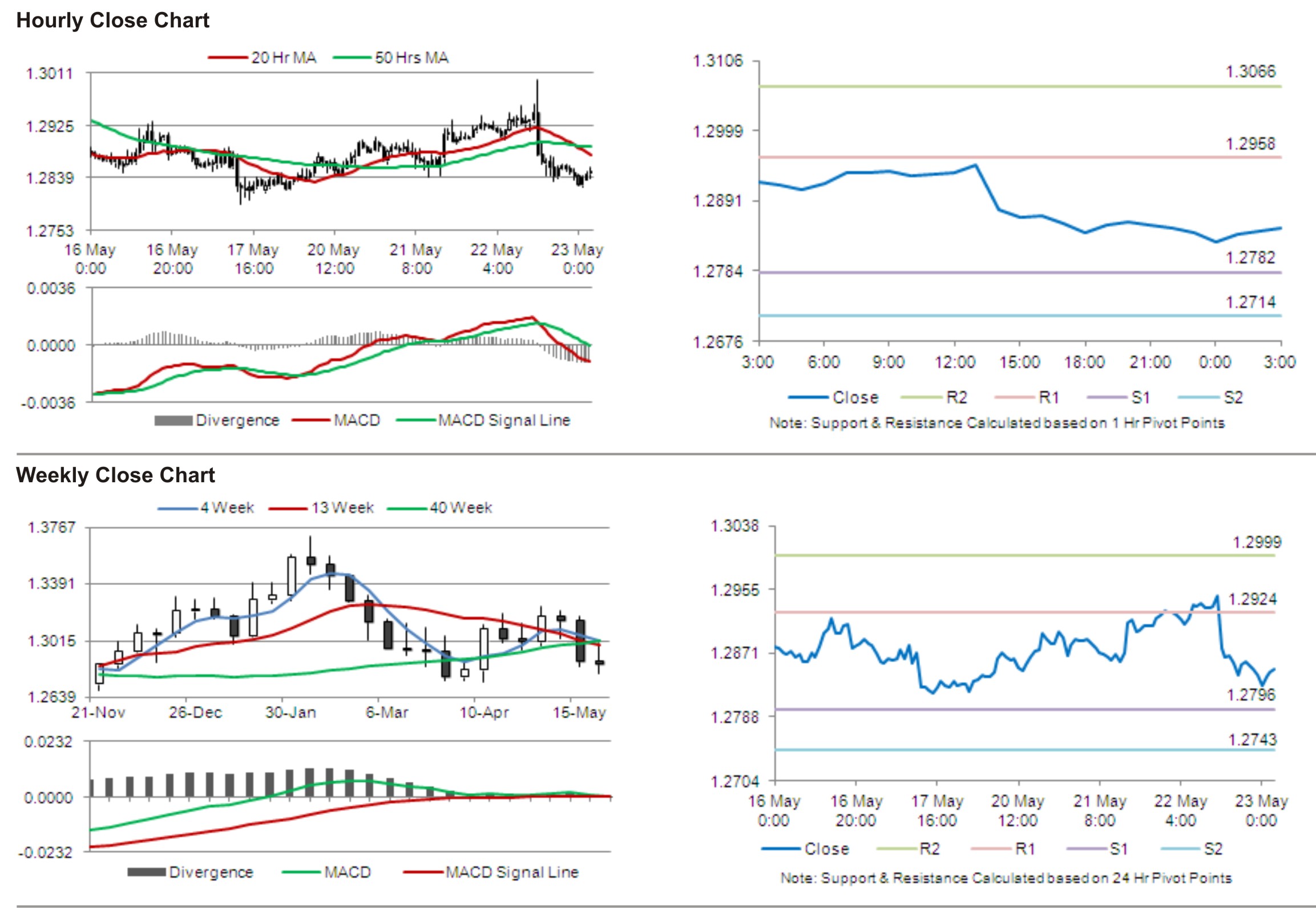Click the "21-Nov" date label

(98, 712)
